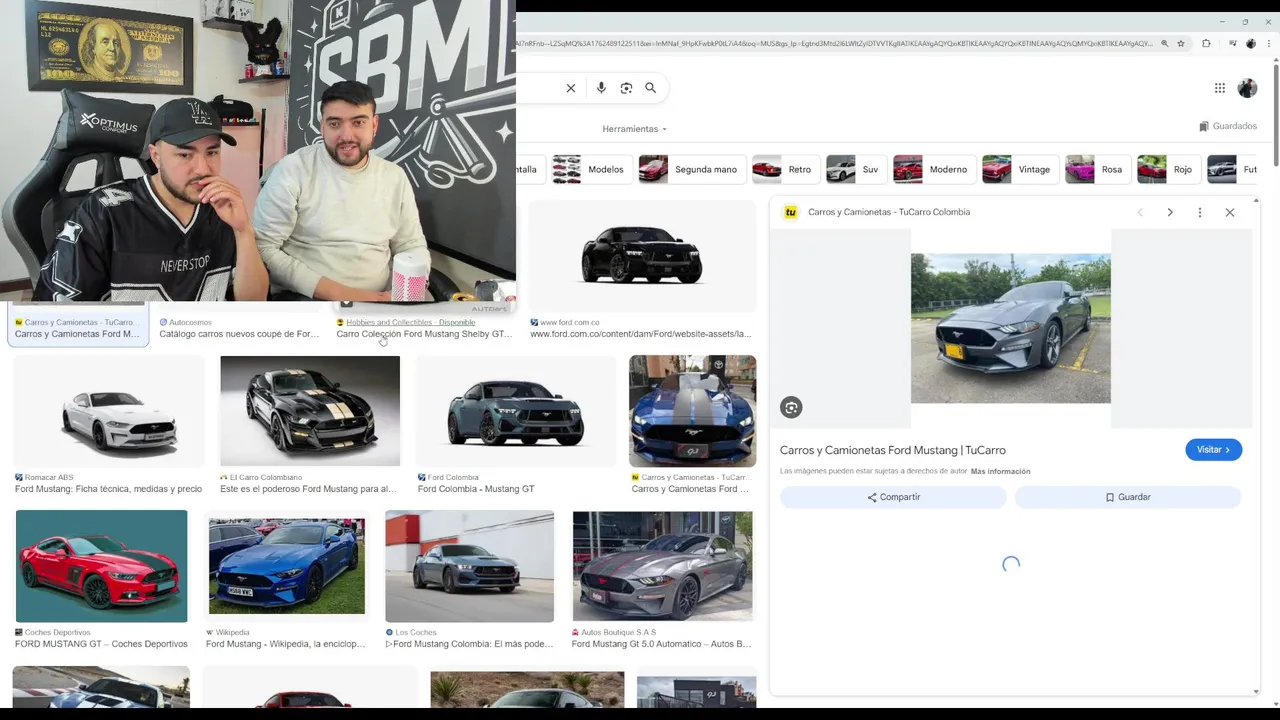This screenshot has height=720, width=1280.
Task: Start voice search with the microphone icon
Action: 601,88
